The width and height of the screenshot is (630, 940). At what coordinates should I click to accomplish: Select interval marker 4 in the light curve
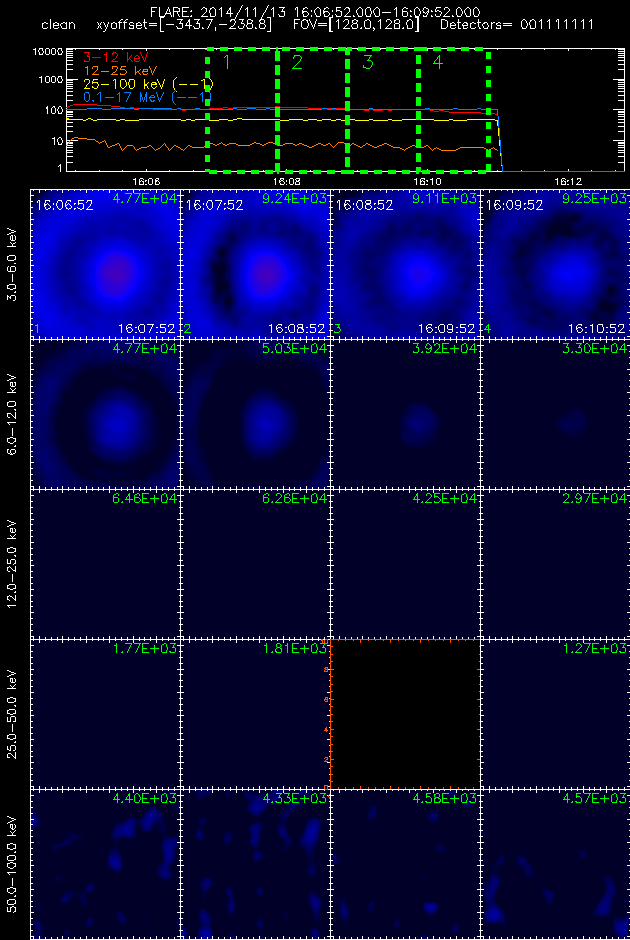click(438, 62)
